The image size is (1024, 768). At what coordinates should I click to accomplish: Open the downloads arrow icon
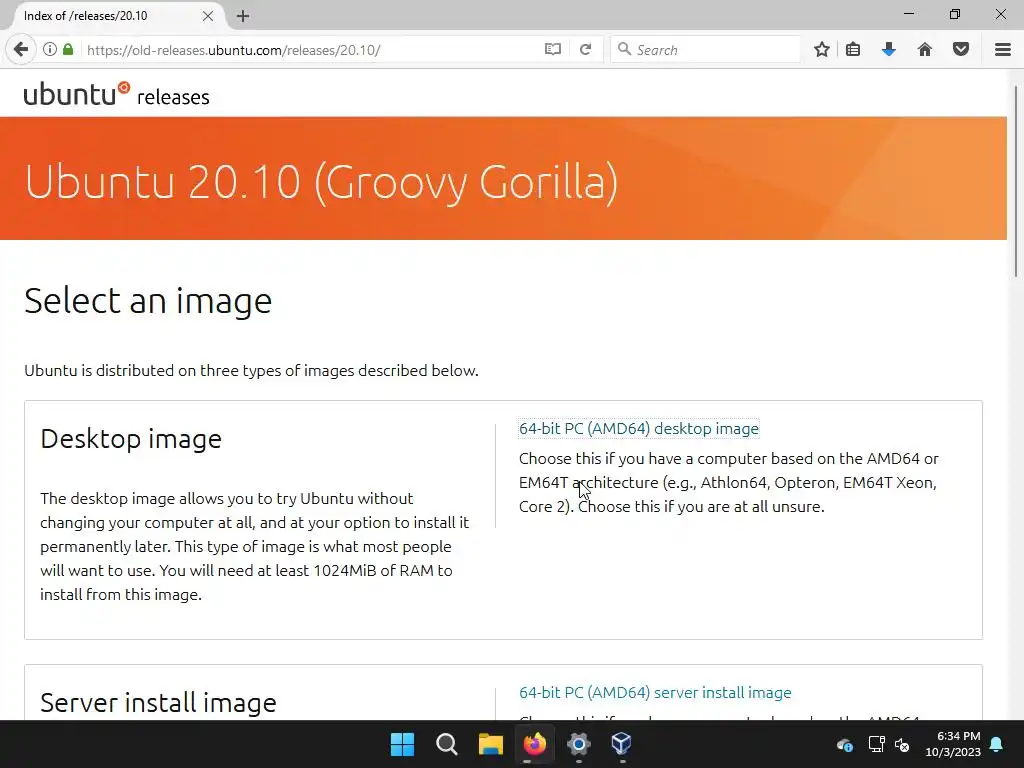(888, 50)
